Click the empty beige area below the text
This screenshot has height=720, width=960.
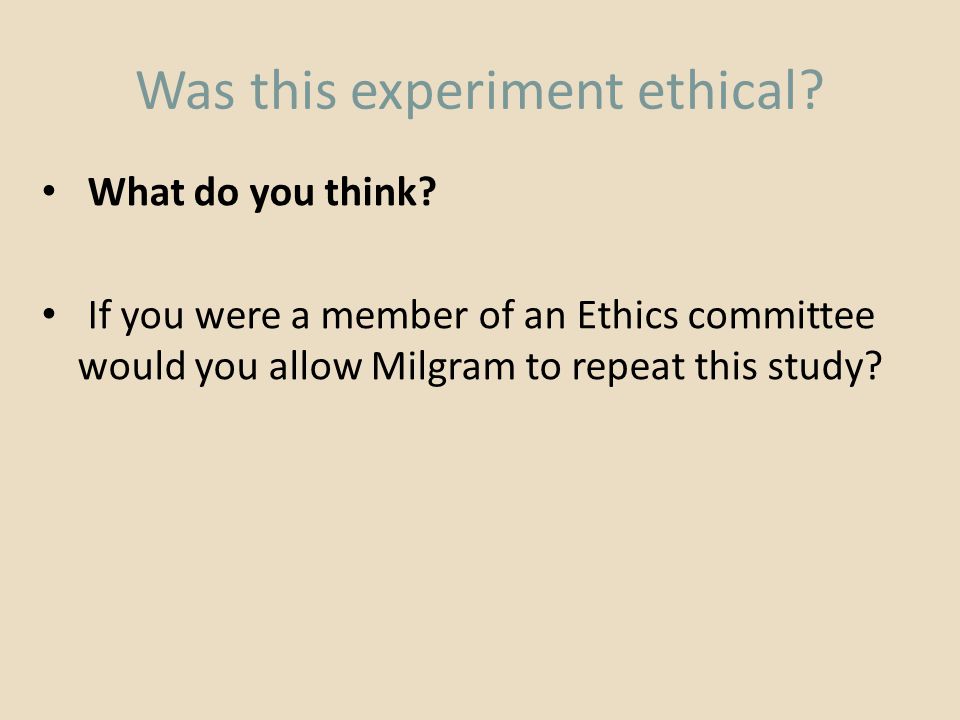[480, 551]
